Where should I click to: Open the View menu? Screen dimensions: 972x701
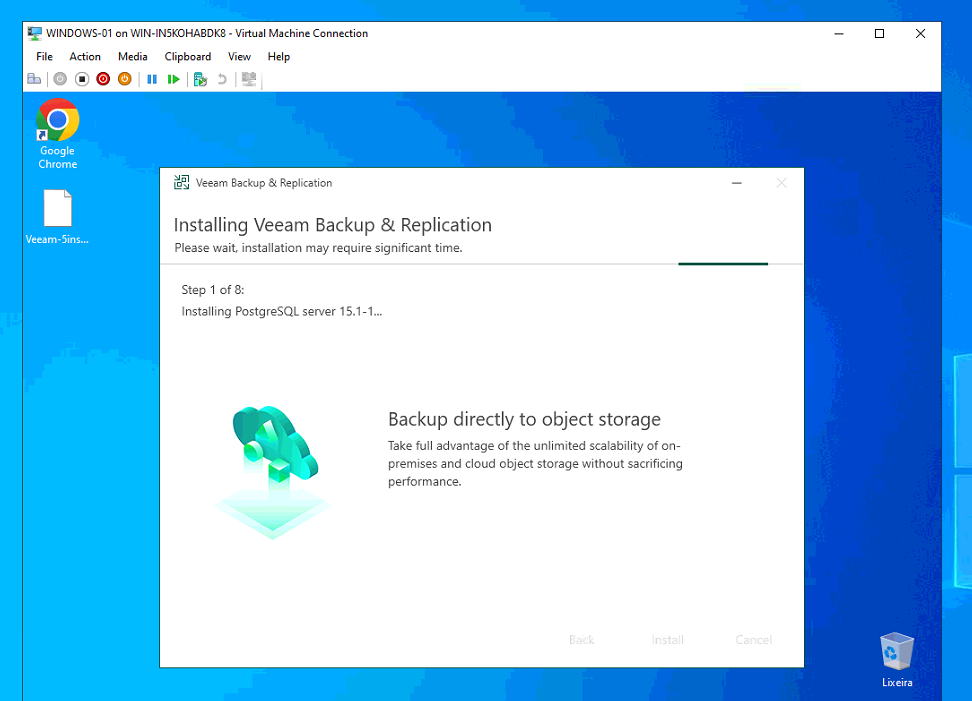(x=239, y=56)
